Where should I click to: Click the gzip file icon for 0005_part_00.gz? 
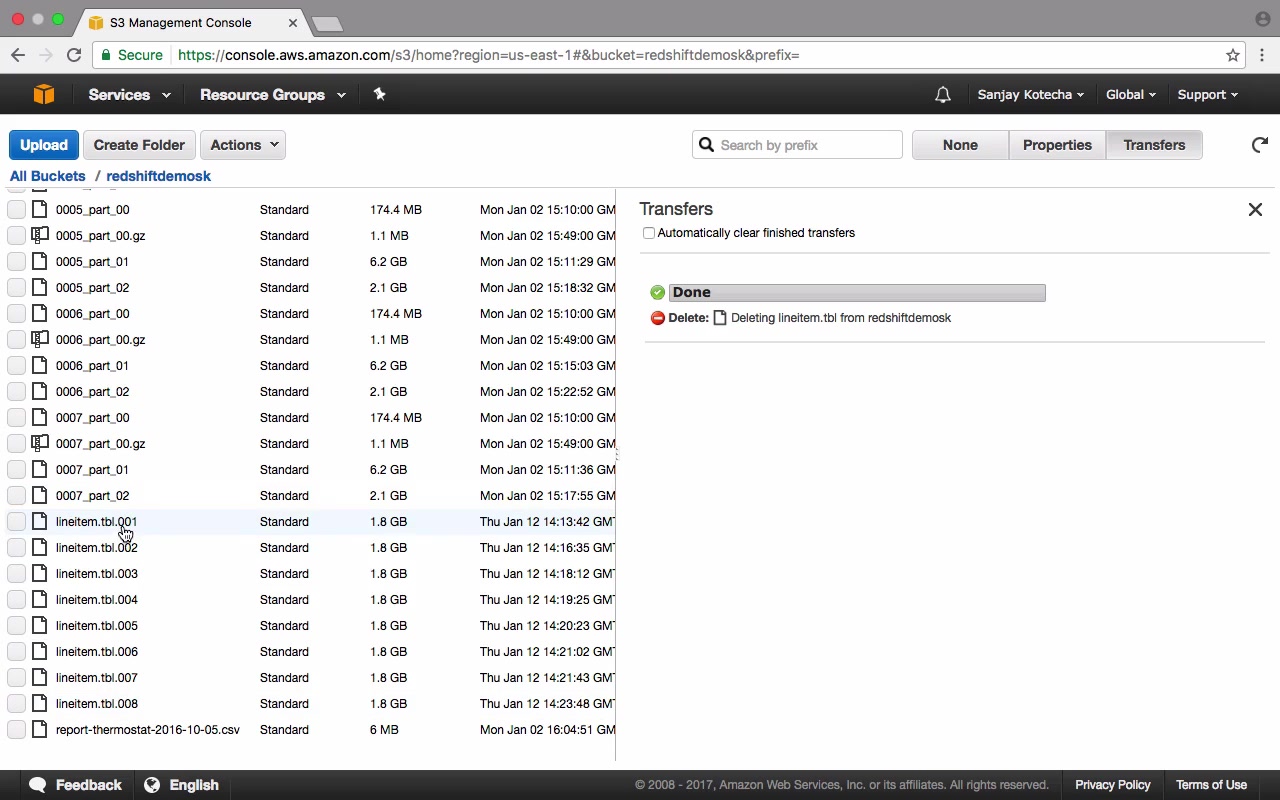point(39,235)
